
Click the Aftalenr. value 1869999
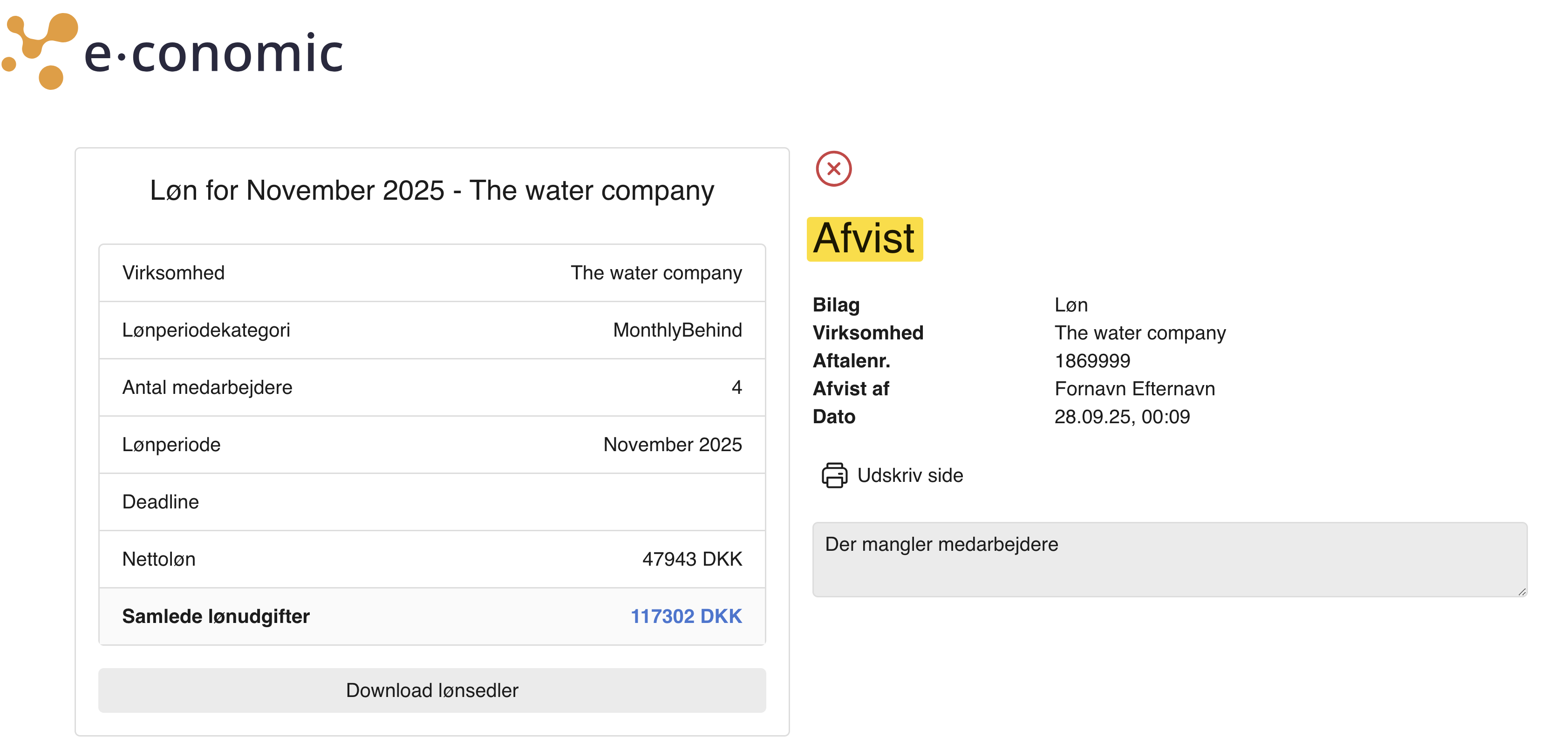pyautogui.click(x=1092, y=361)
